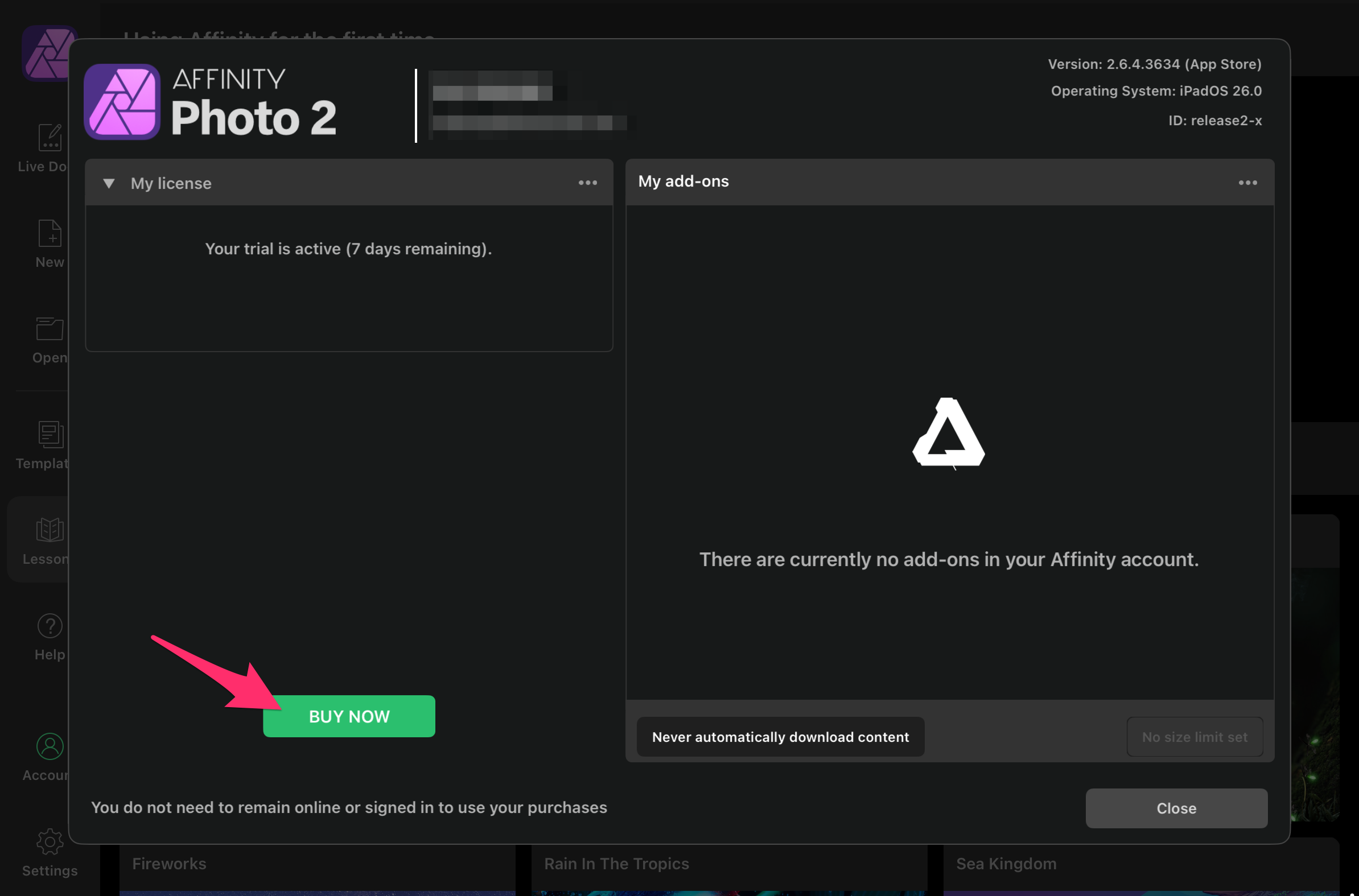Open My license three-dot options menu

tap(587, 183)
